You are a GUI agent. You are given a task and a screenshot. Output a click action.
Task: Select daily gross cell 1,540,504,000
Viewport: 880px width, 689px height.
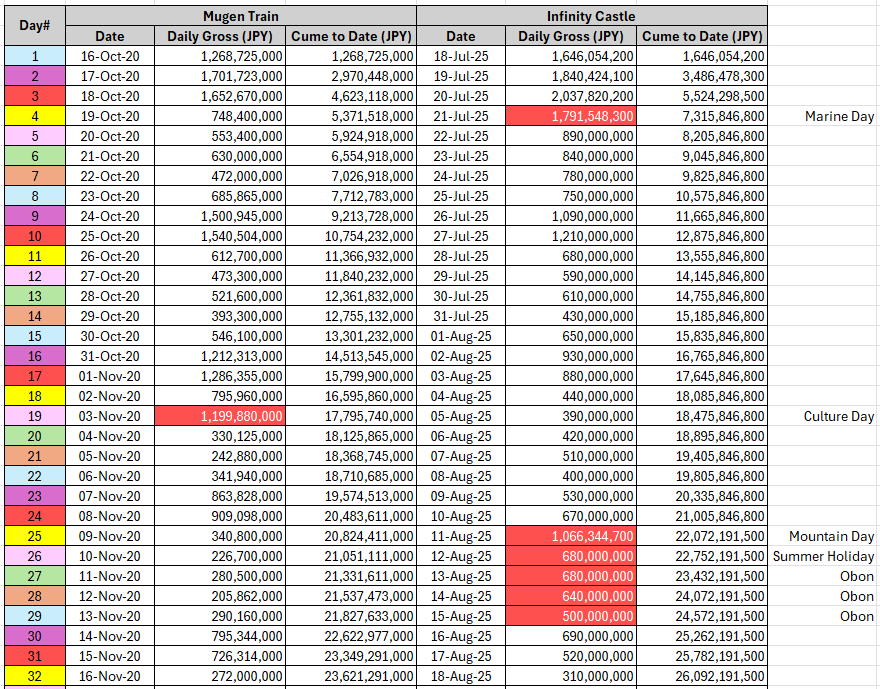[x=220, y=236]
